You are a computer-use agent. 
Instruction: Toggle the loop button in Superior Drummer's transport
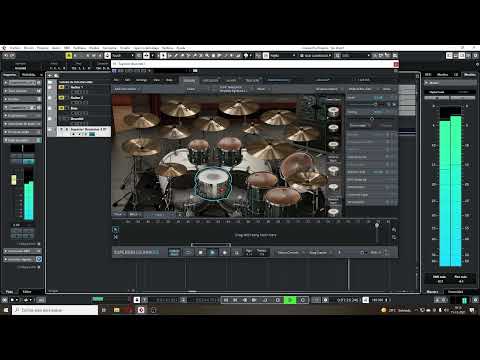(188, 252)
